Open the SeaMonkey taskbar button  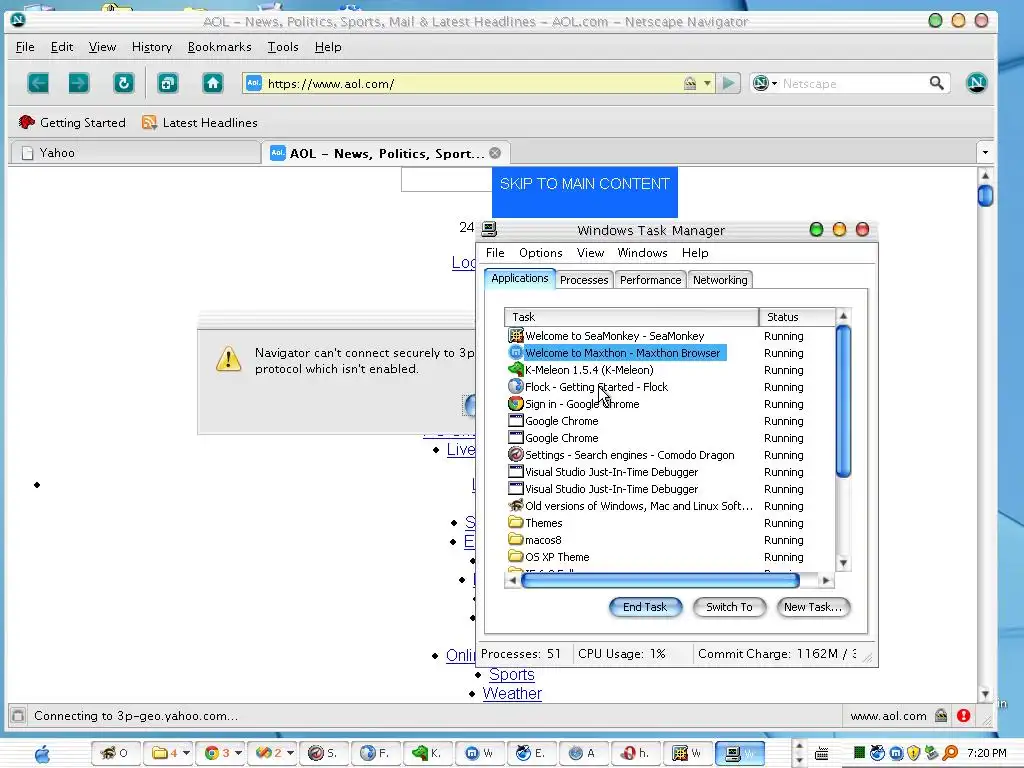click(687, 753)
